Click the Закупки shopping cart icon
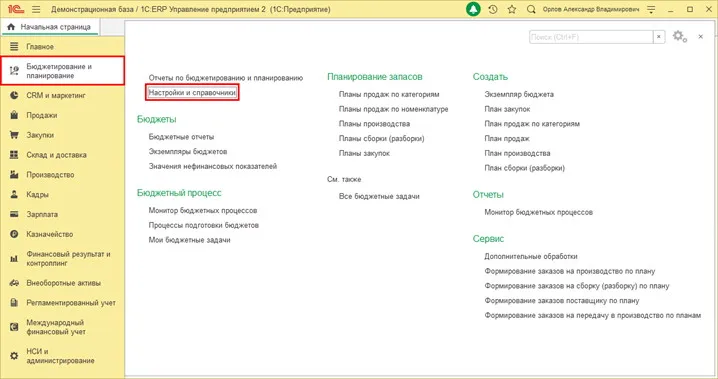The width and height of the screenshot is (718, 379). coord(14,135)
